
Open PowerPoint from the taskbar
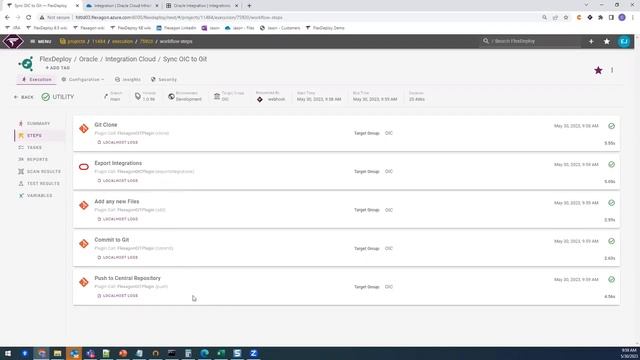[x=123, y=353]
